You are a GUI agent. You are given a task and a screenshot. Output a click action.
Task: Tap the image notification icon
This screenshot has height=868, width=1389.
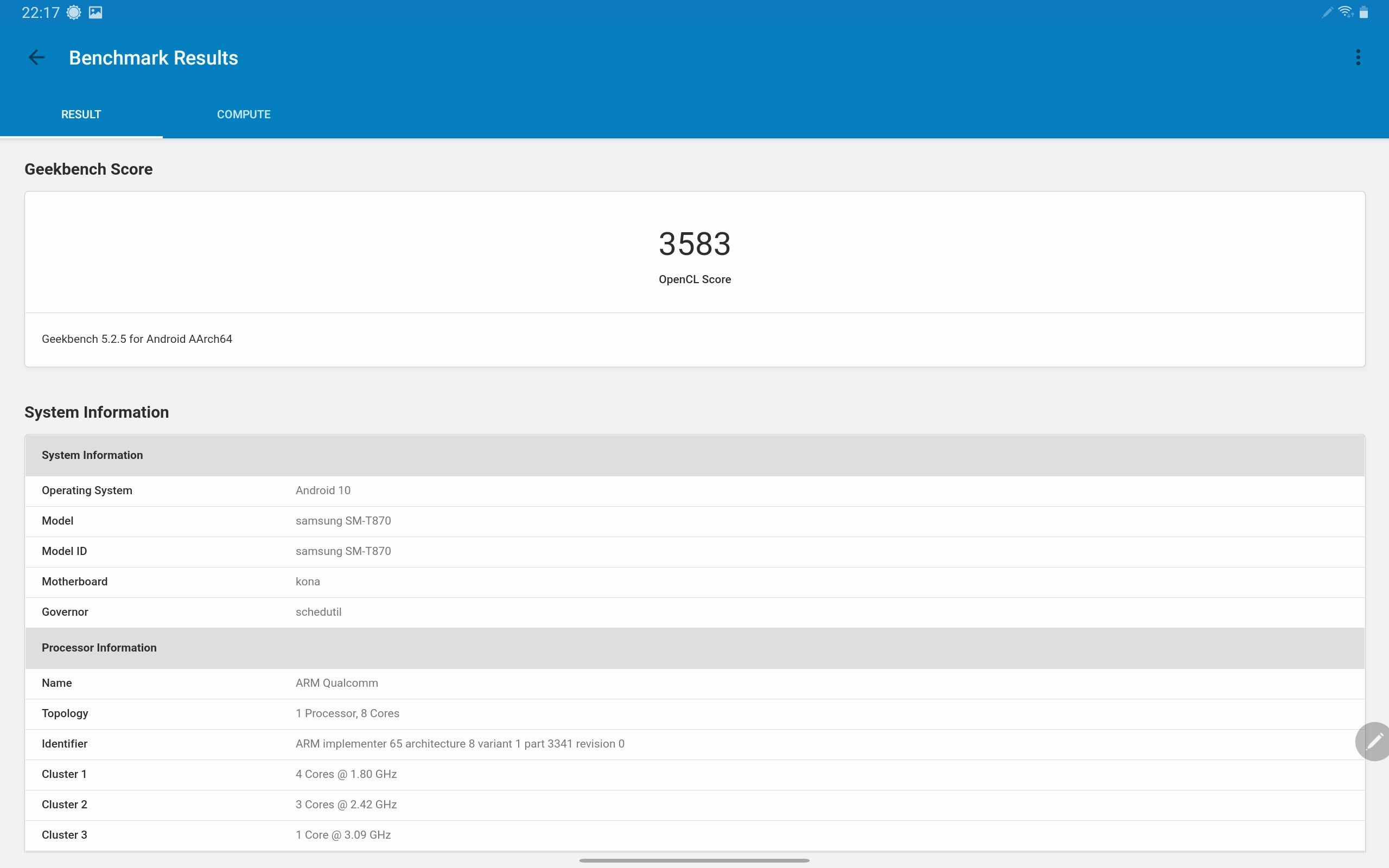click(96, 12)
